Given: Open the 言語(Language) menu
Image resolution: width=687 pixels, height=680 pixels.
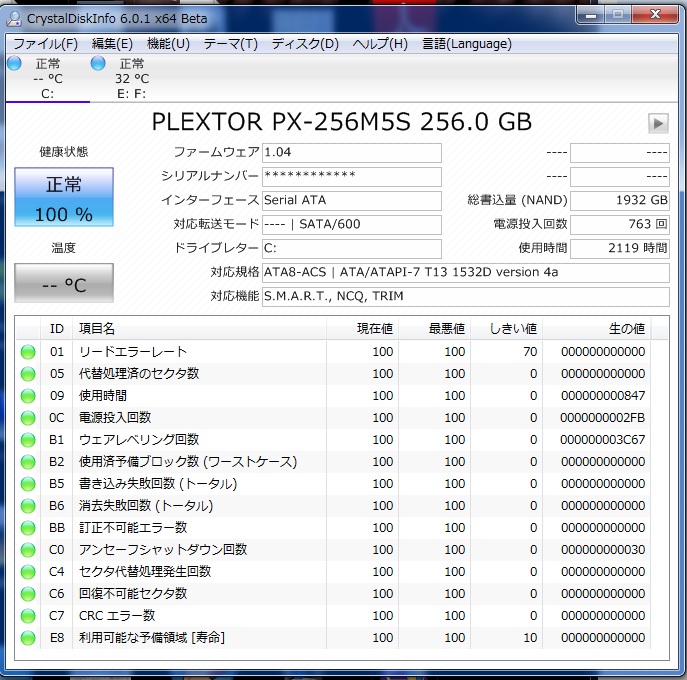Looking at the screenshot, I should [x=467, y=43].
